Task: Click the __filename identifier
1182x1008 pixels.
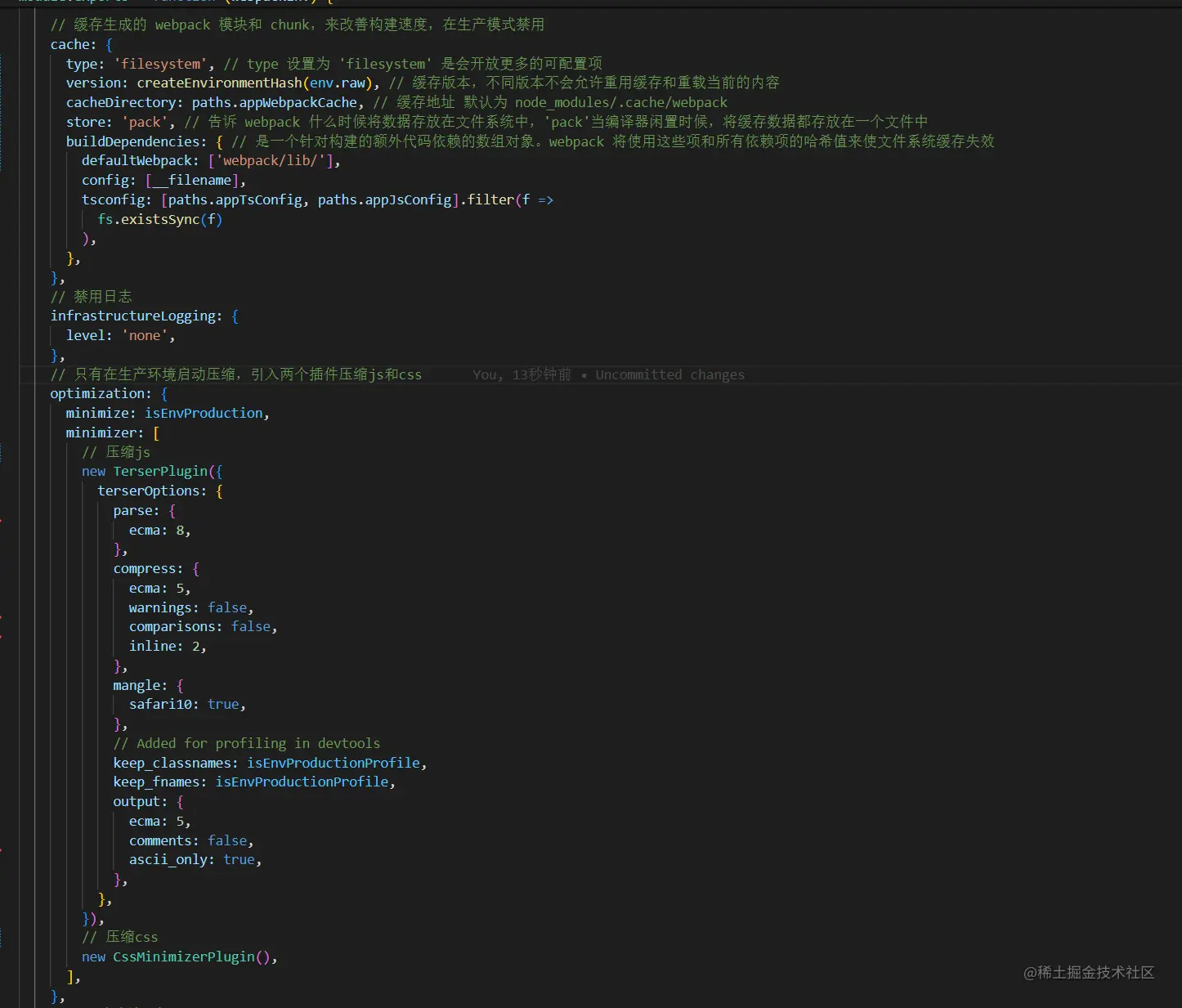Action: pos(192,180)
